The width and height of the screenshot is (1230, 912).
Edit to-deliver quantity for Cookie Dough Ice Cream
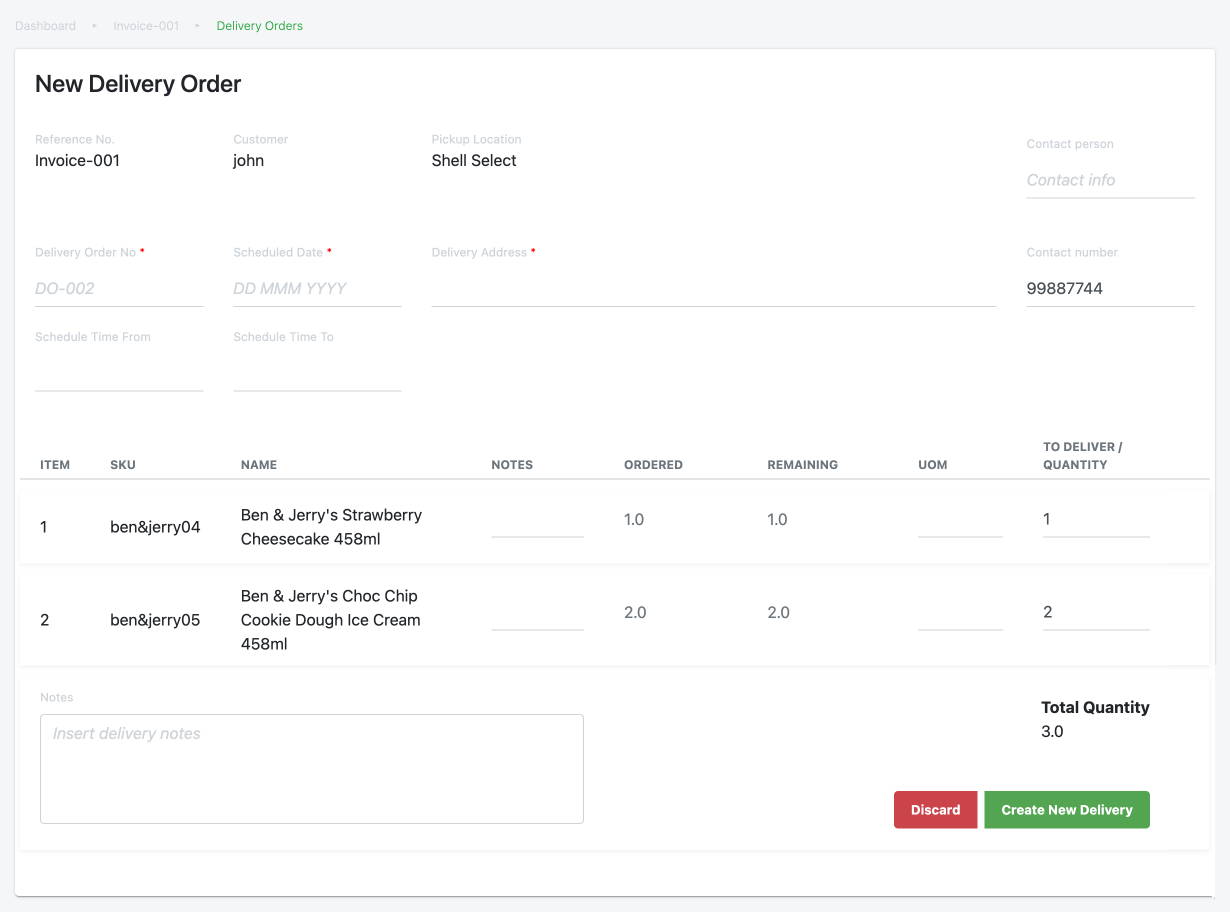pos(1096,613)
